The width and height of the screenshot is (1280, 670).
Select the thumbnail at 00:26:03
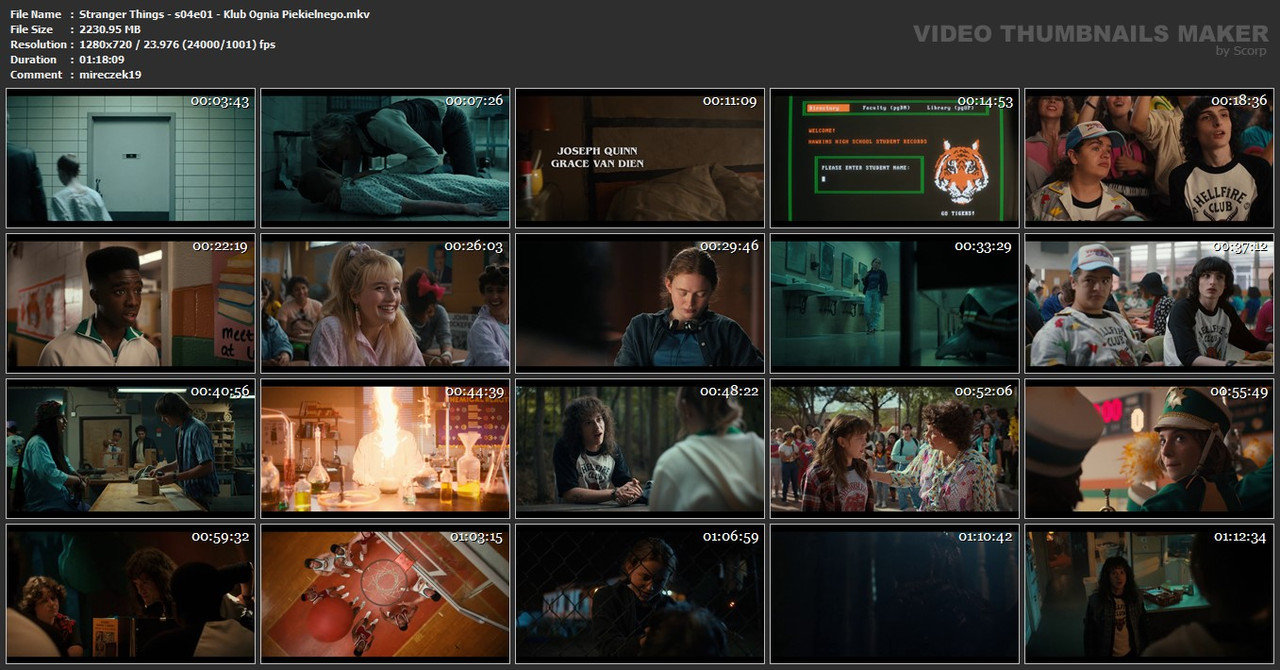[x=385, y=304]
